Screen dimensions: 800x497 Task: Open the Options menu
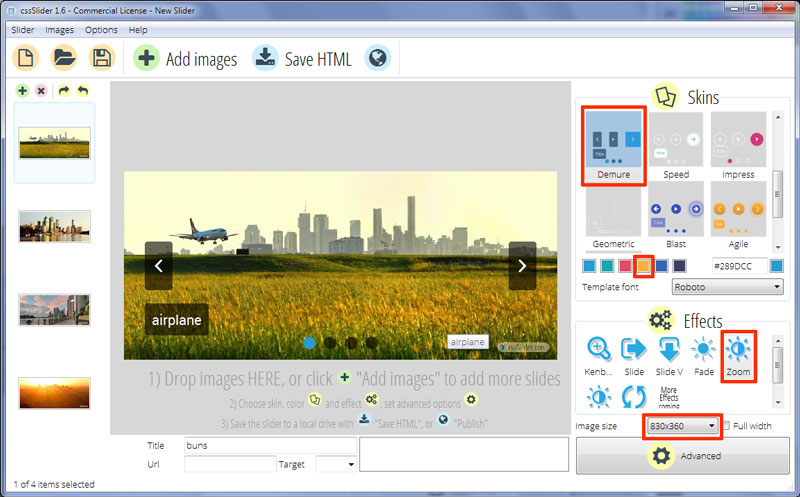101,30
